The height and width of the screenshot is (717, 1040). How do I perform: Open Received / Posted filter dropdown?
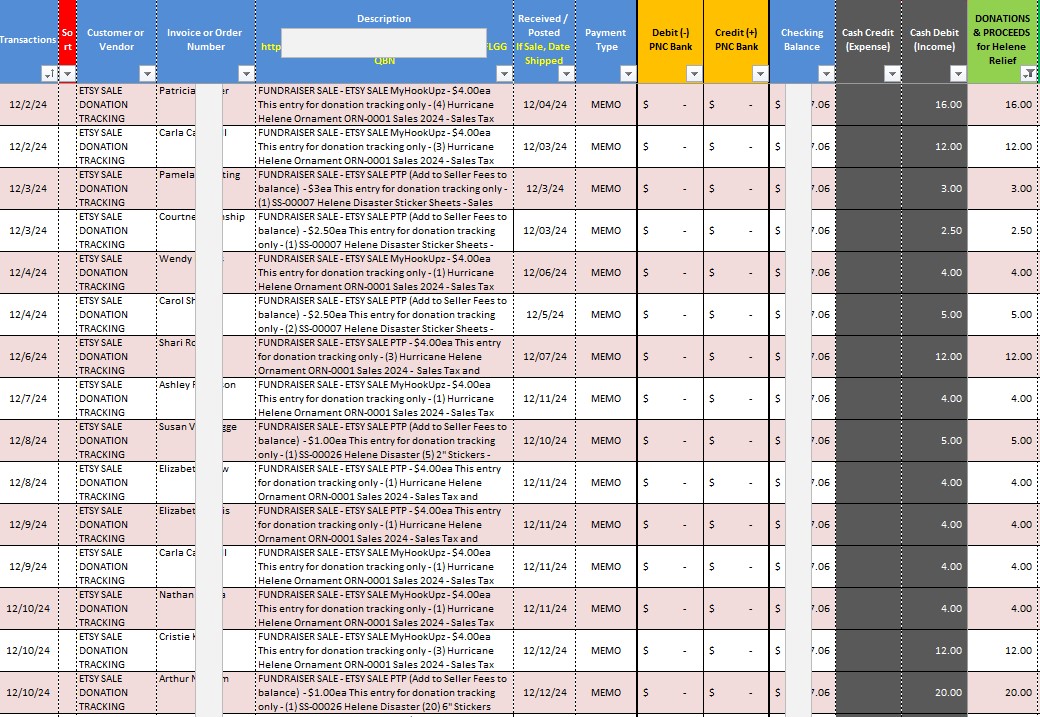[x=566, y=74]
